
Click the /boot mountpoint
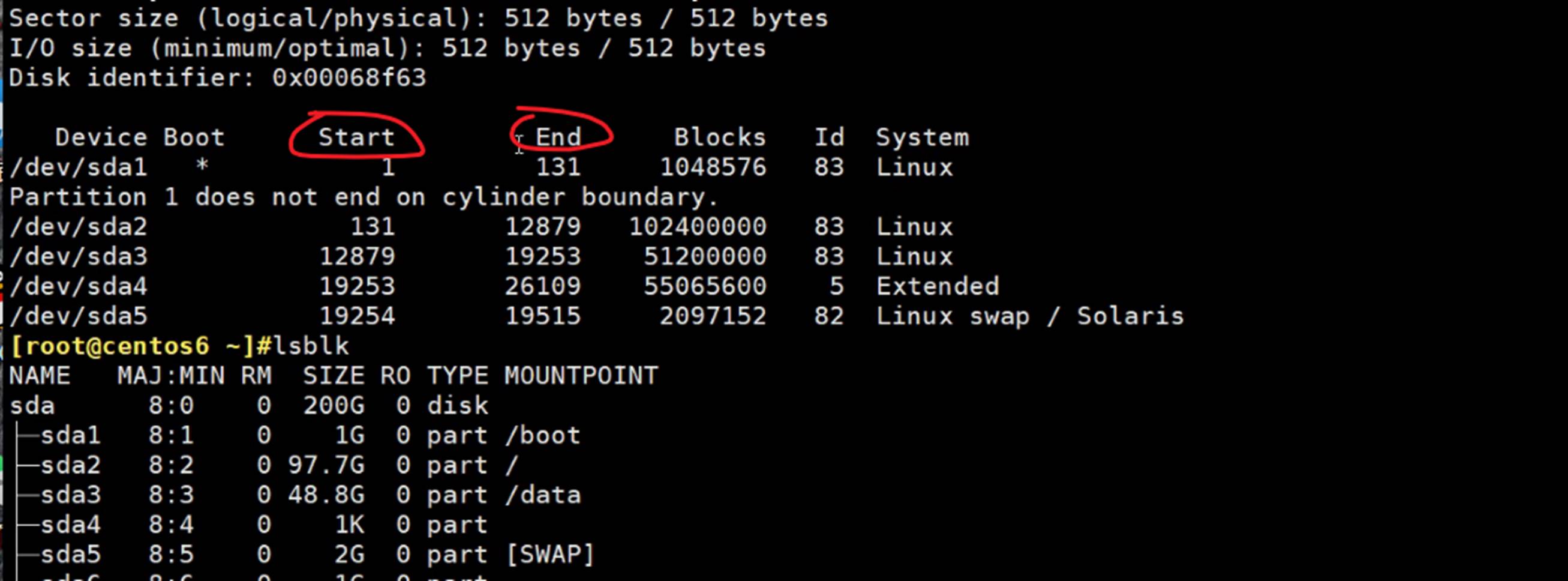coord(542,435)
